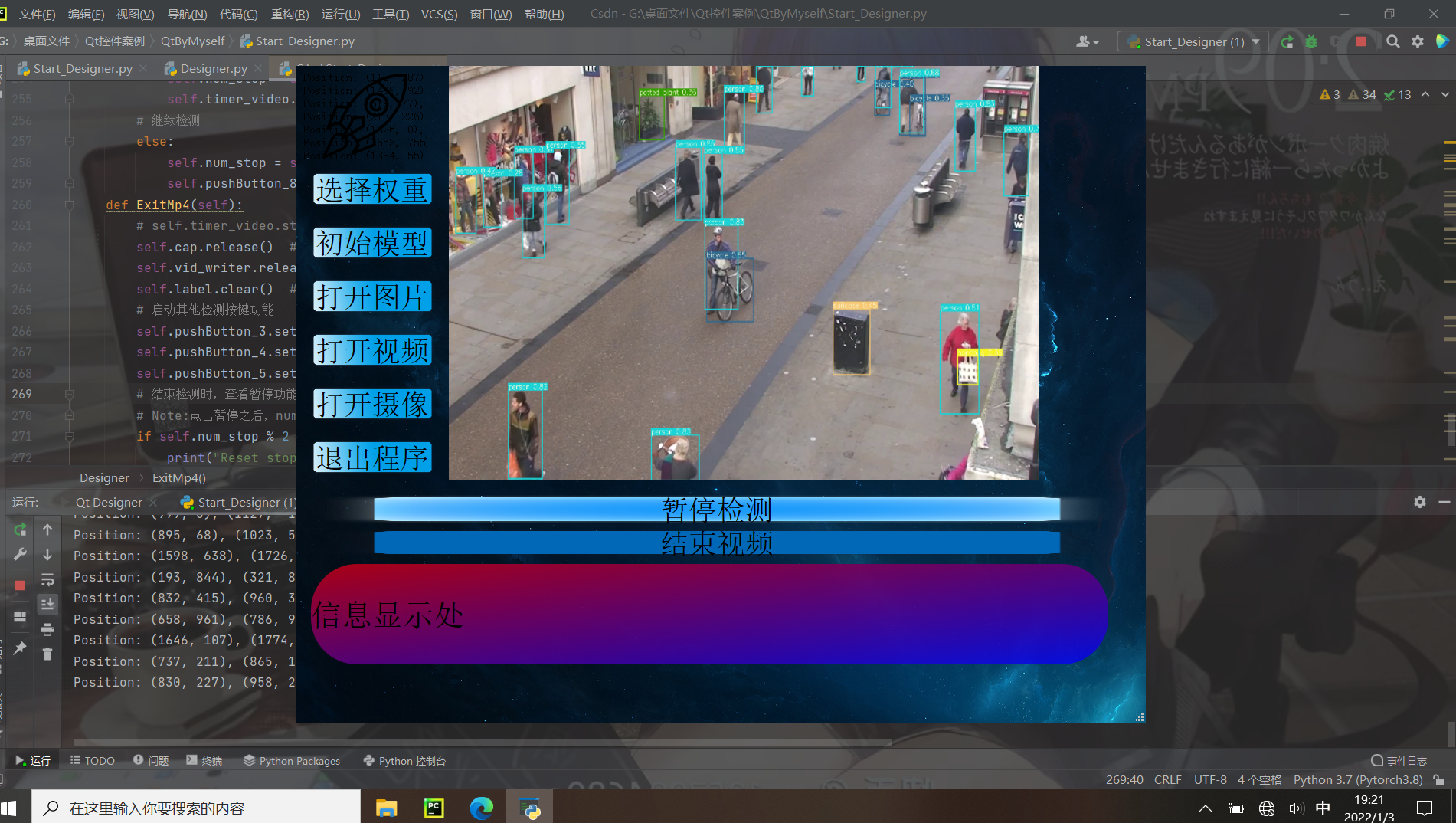
Task: Toggle soft-wrap in console output
Action: pyautogui.click(x=47, y=579)
